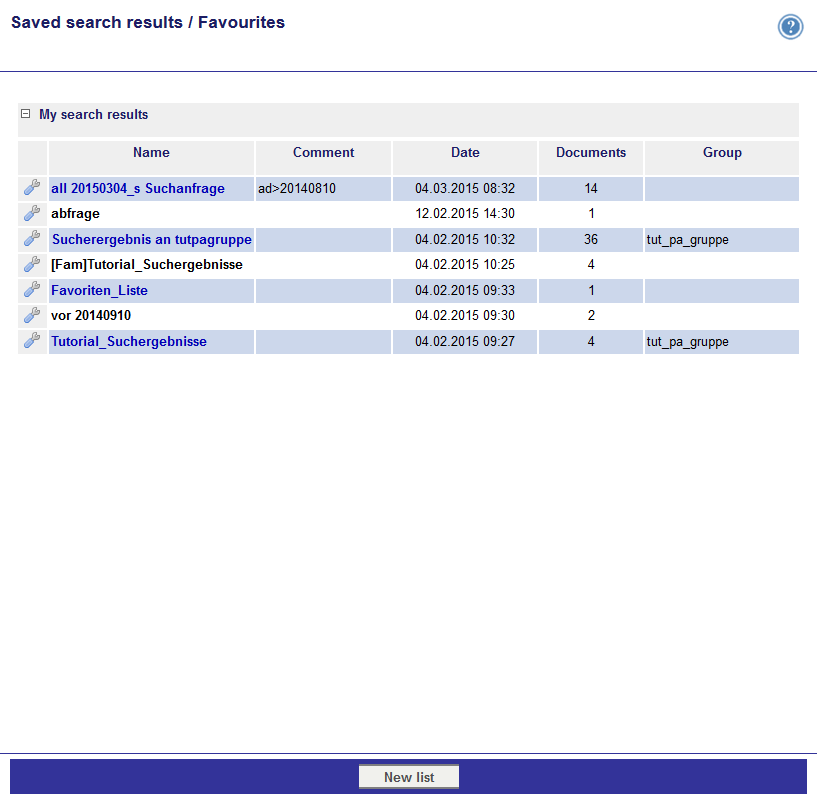Viewport: 820px width, 804px height.
Task: Select date 04.02.2015 10:25
Action: click(x=465, y=265)
